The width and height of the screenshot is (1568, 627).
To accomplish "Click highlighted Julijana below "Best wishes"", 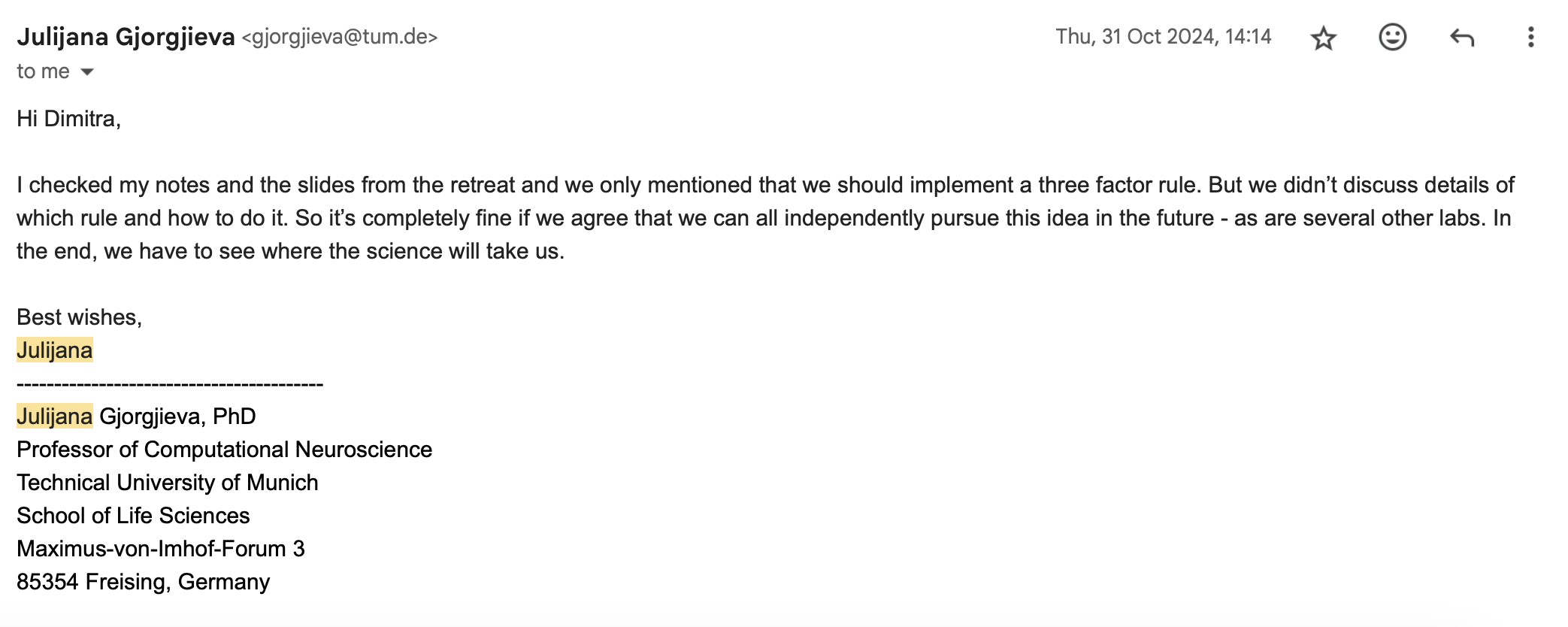I will pyautogui.click(x=55, y=350).
